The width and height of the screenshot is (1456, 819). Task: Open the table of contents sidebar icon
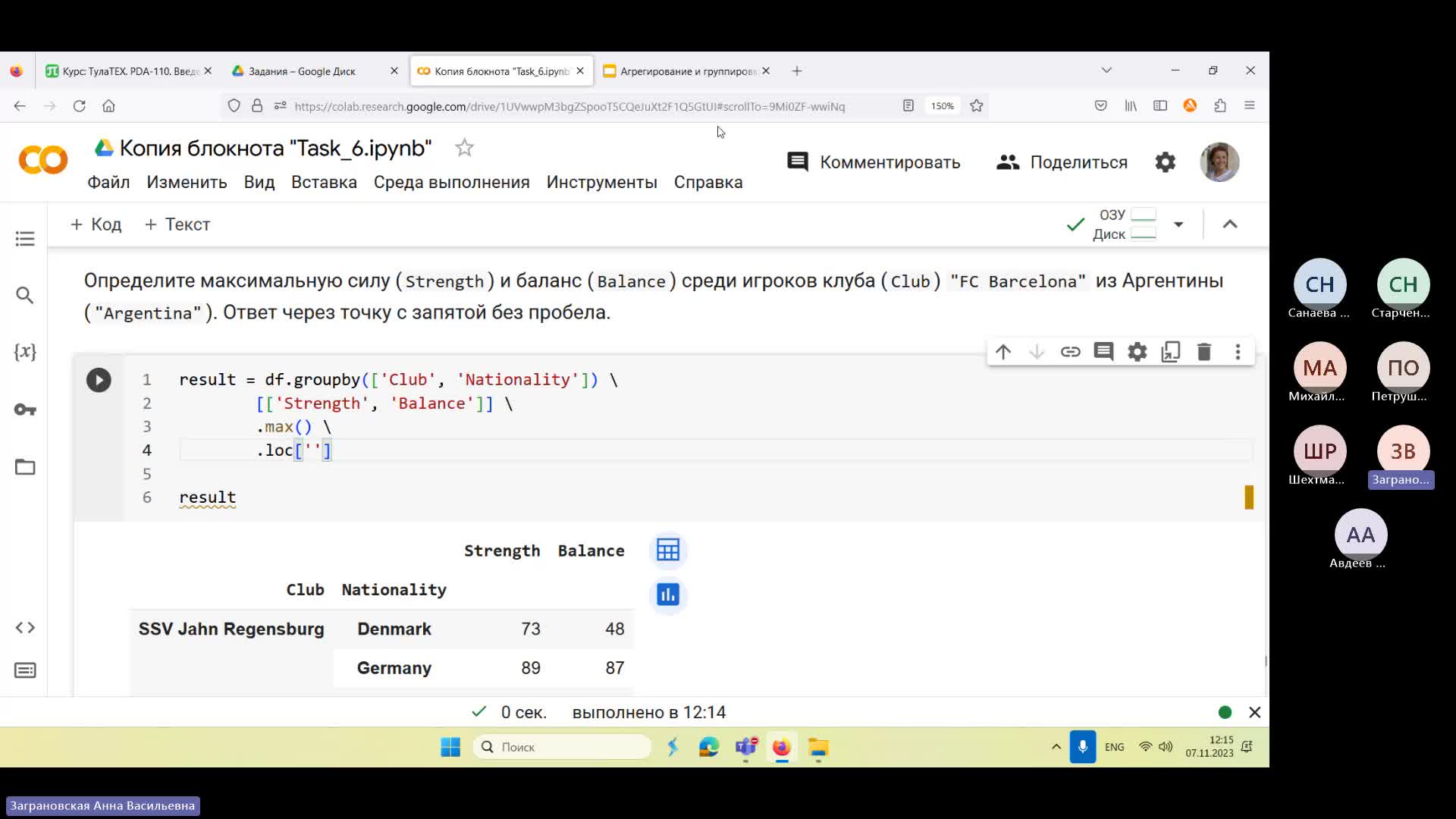tap(25, 239)
